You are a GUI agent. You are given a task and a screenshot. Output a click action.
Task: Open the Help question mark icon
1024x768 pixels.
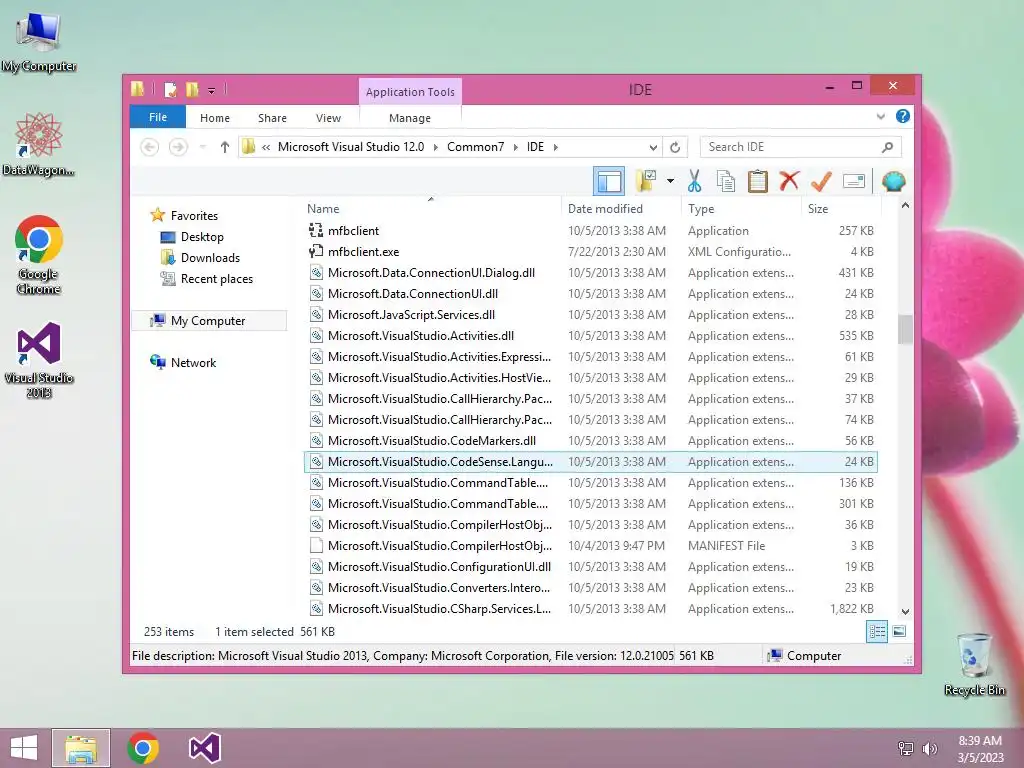(x=903, y=116)
